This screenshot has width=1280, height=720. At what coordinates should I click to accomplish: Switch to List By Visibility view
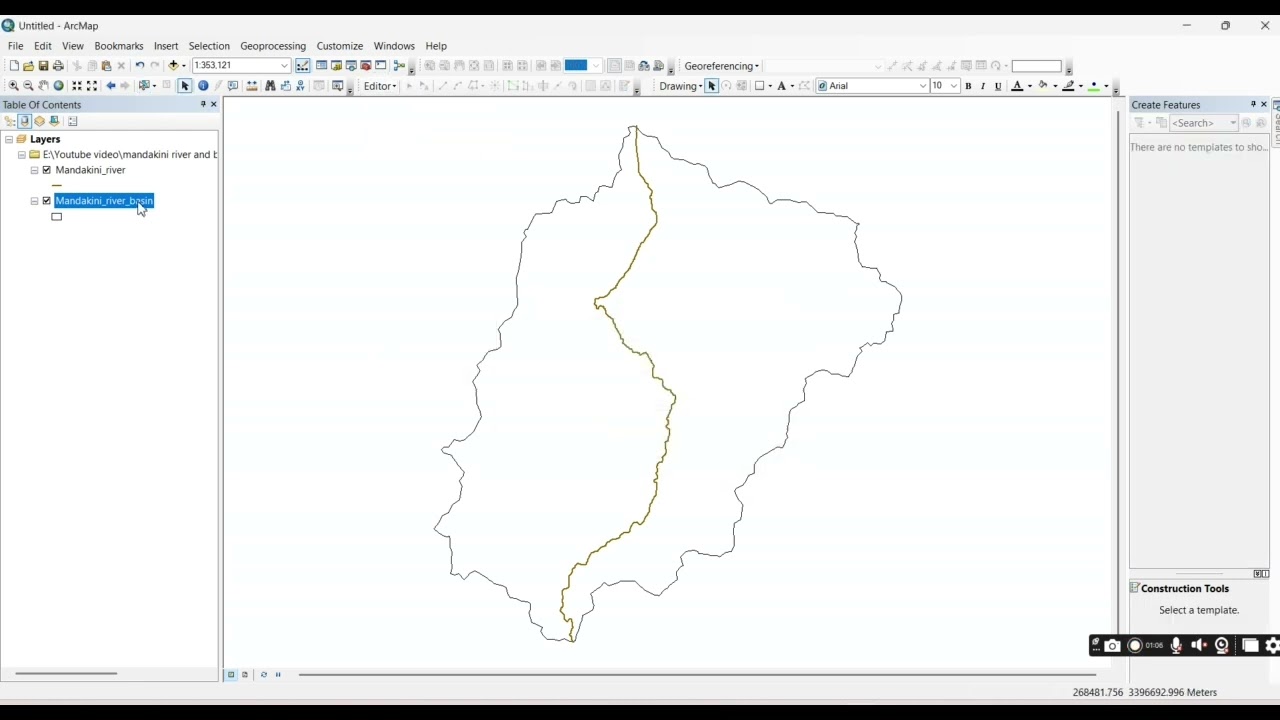click(40, 121)
